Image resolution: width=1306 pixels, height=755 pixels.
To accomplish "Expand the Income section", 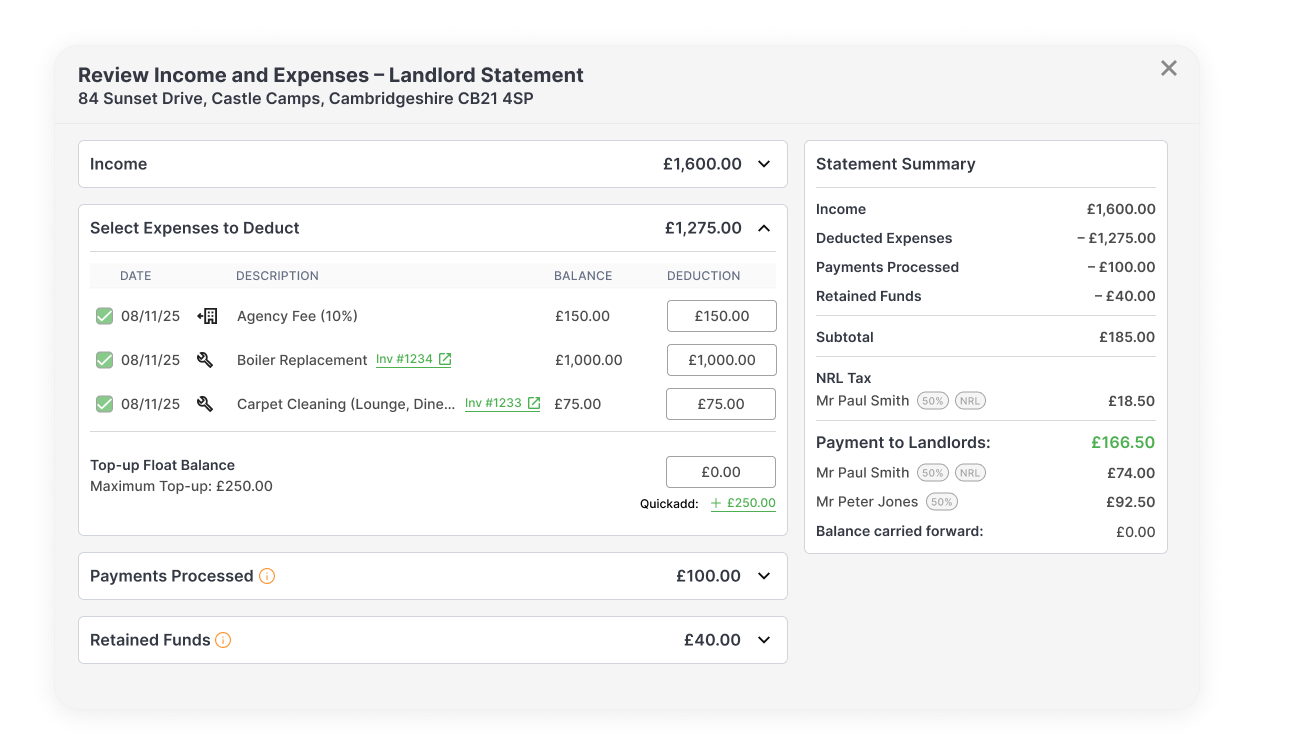I will click(764, 164).
